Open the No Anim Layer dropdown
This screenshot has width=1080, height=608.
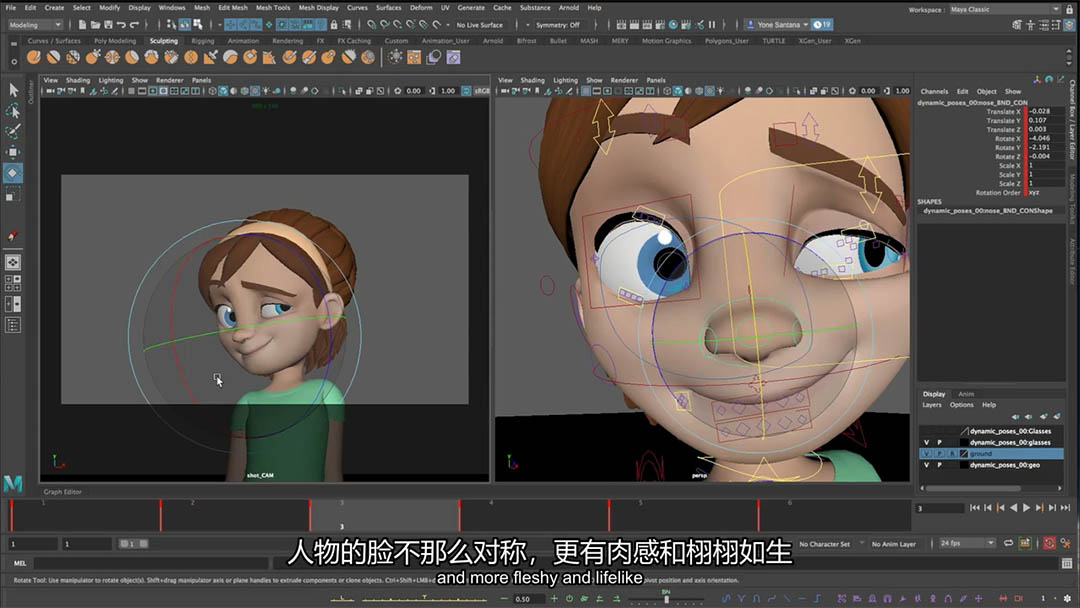[x=895, y=544]
